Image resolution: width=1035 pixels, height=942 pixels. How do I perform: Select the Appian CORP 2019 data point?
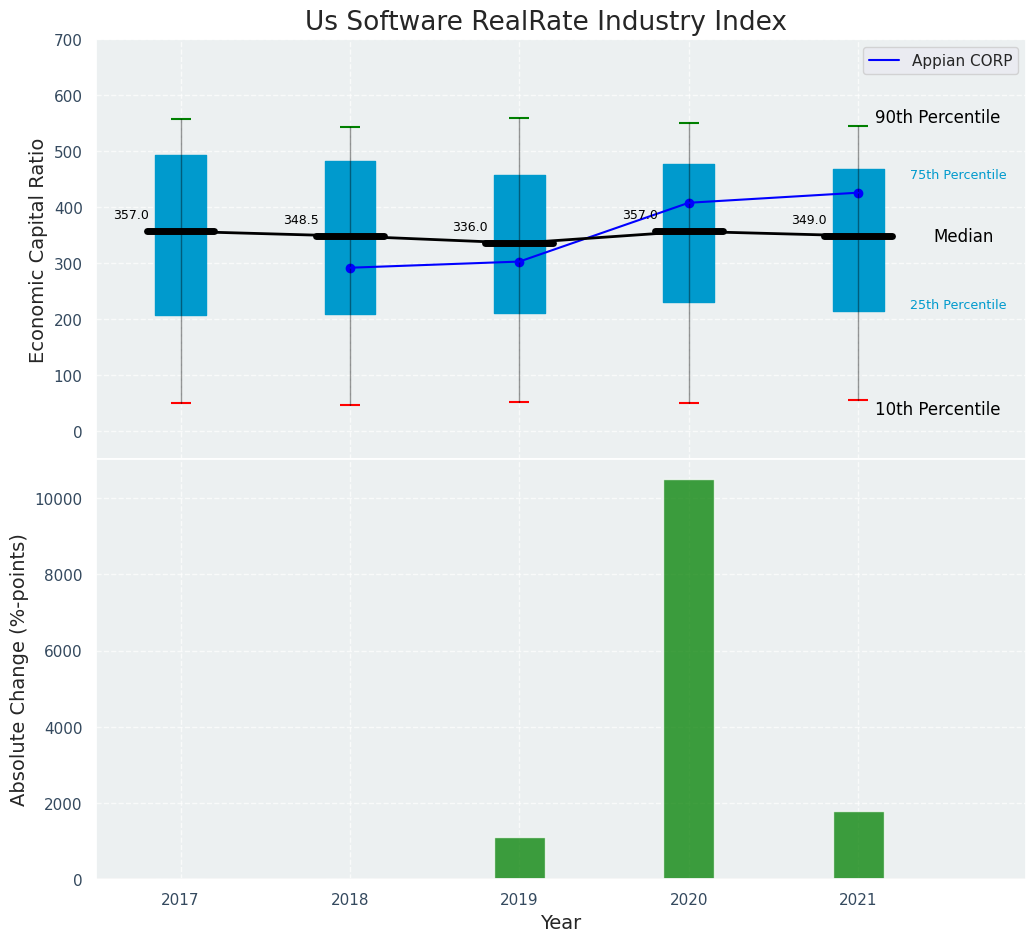pyautogui.click(x=519, y=262)
